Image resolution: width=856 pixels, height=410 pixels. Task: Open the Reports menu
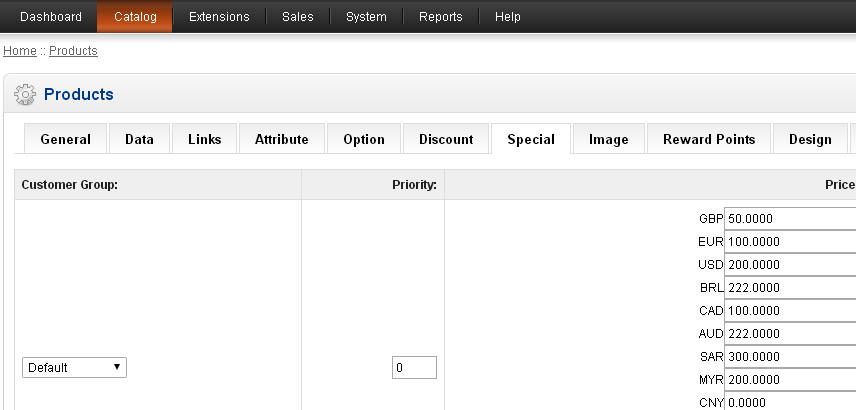[x=441, y=17]
